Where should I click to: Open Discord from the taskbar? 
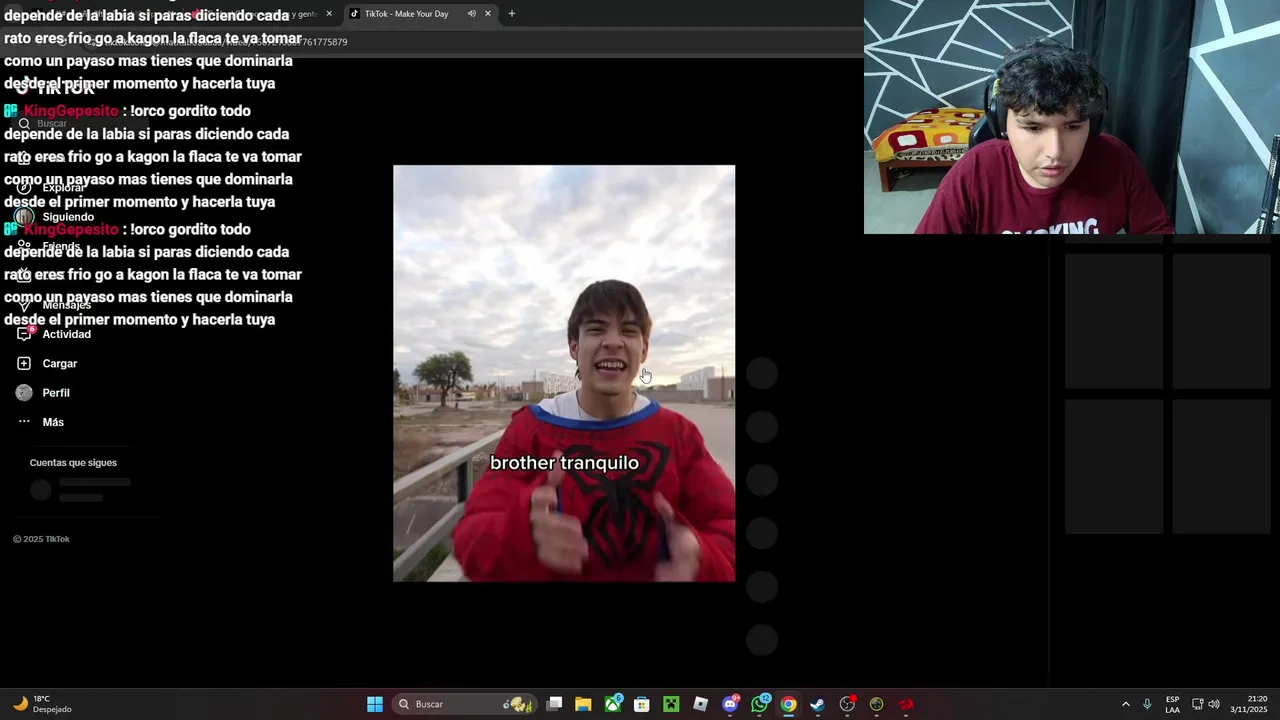pyautogui.click(x=730, y=704)
